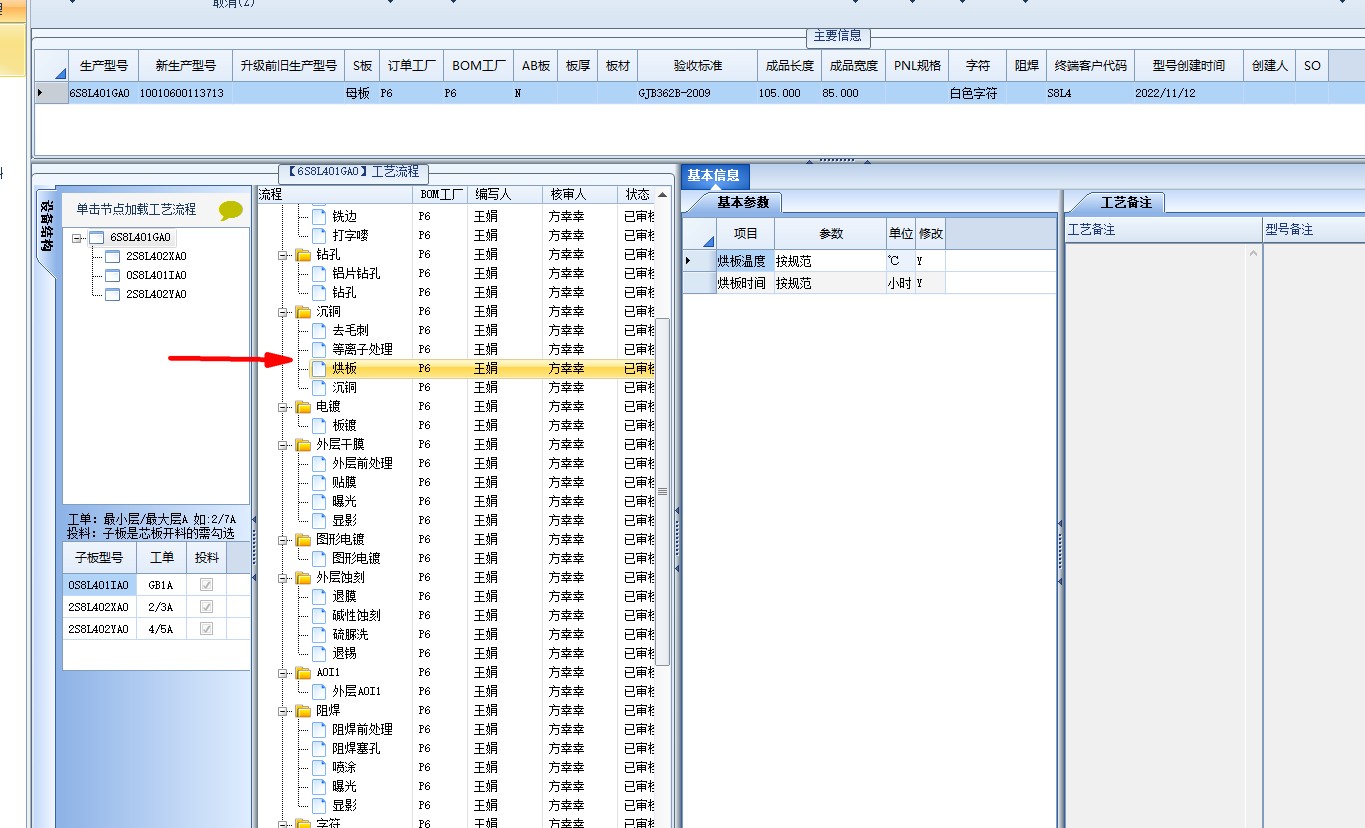Select the 阻焊前处理 process step
1365x828 pixels.
pos(362,729)
